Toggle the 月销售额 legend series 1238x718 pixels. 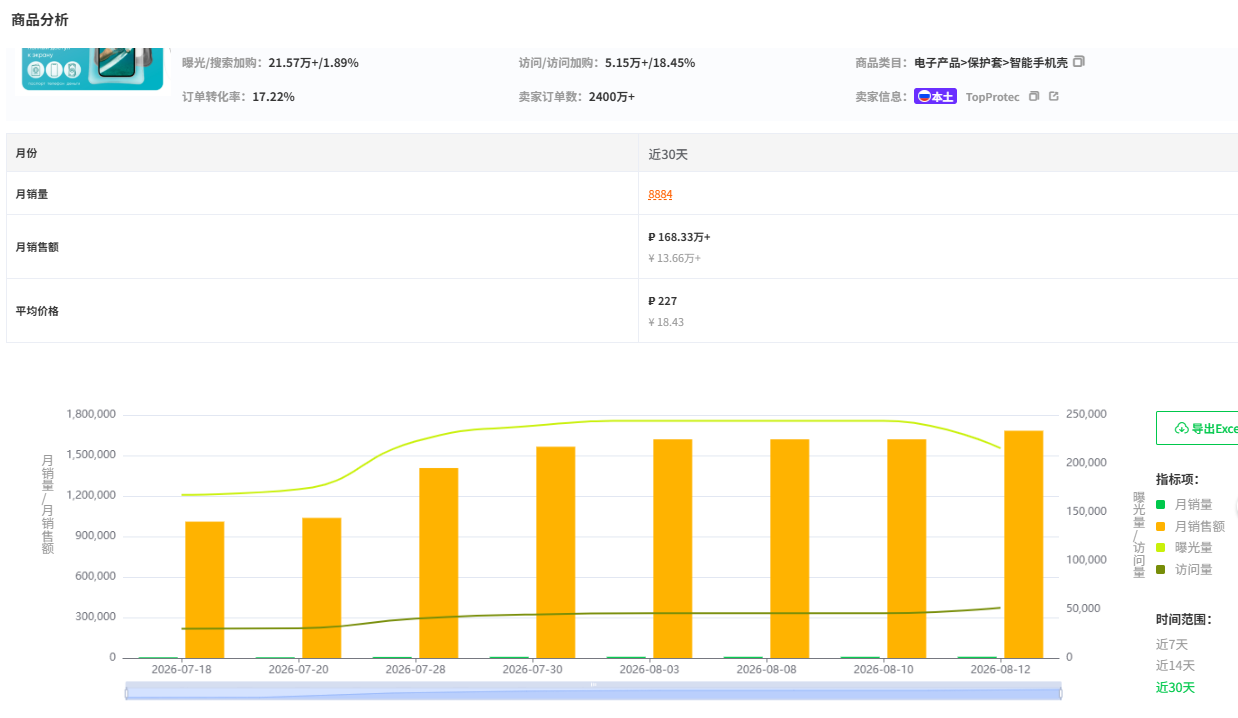tap(1190, 526)
